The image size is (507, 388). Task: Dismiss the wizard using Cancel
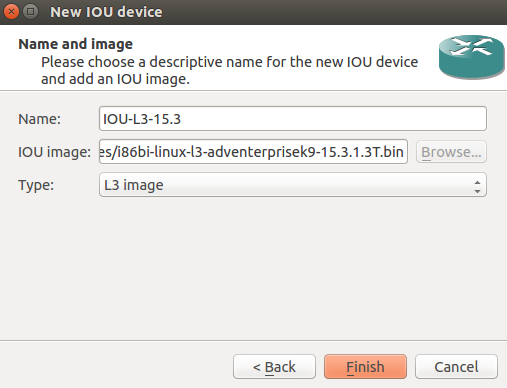[x=456, y=367]
